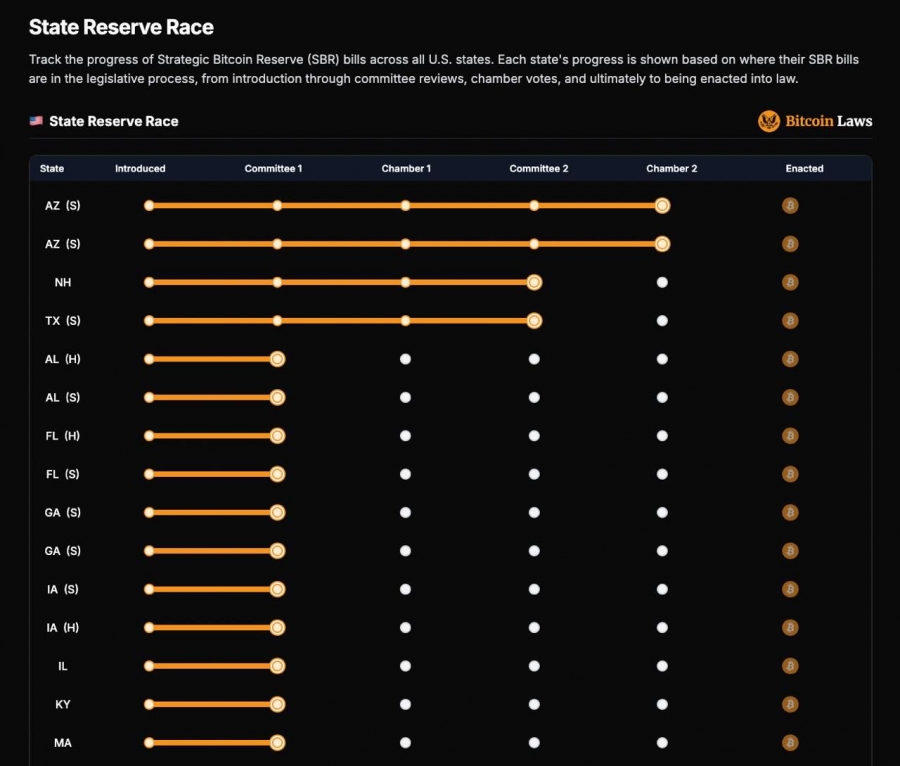900x766 pixels.
Task: Click the orange progress bar in MA row
Action: point(213,742)
